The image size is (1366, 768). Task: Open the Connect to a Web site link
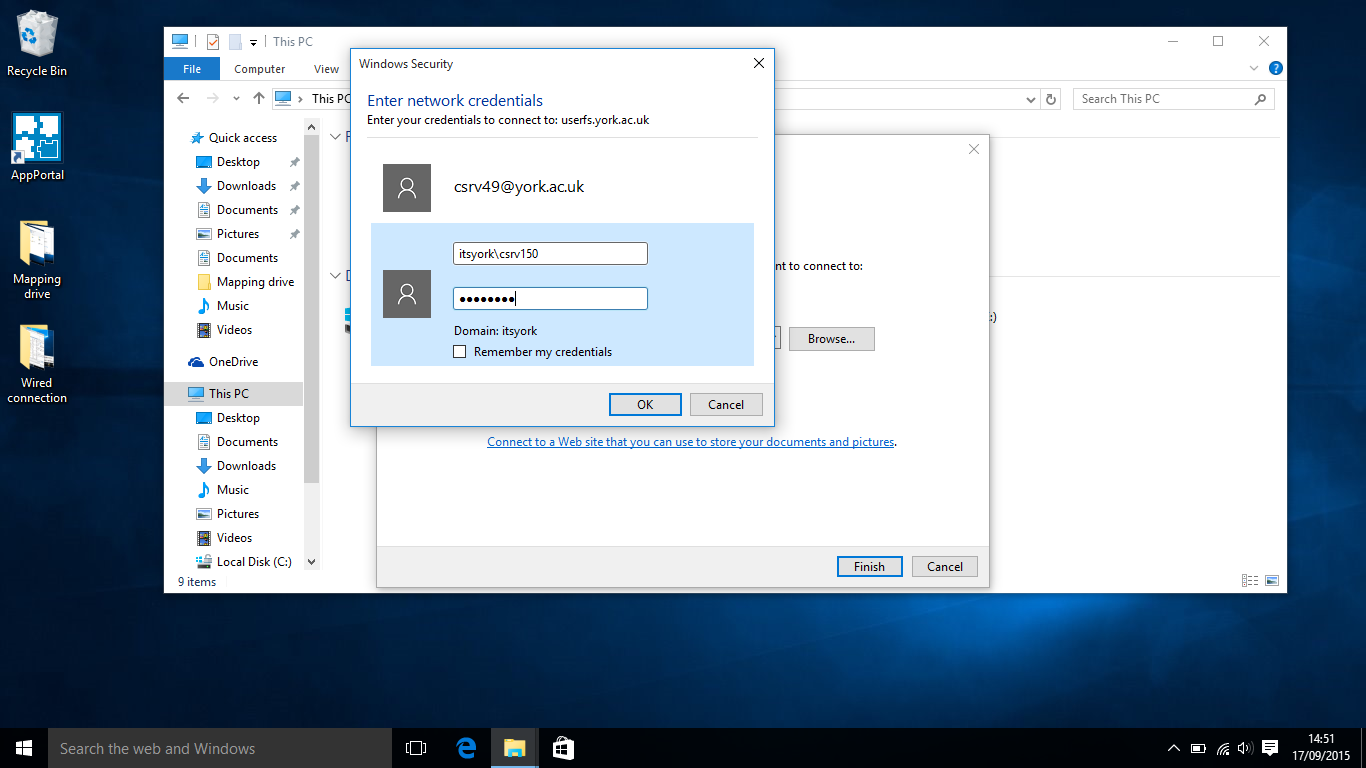(691, 442)
